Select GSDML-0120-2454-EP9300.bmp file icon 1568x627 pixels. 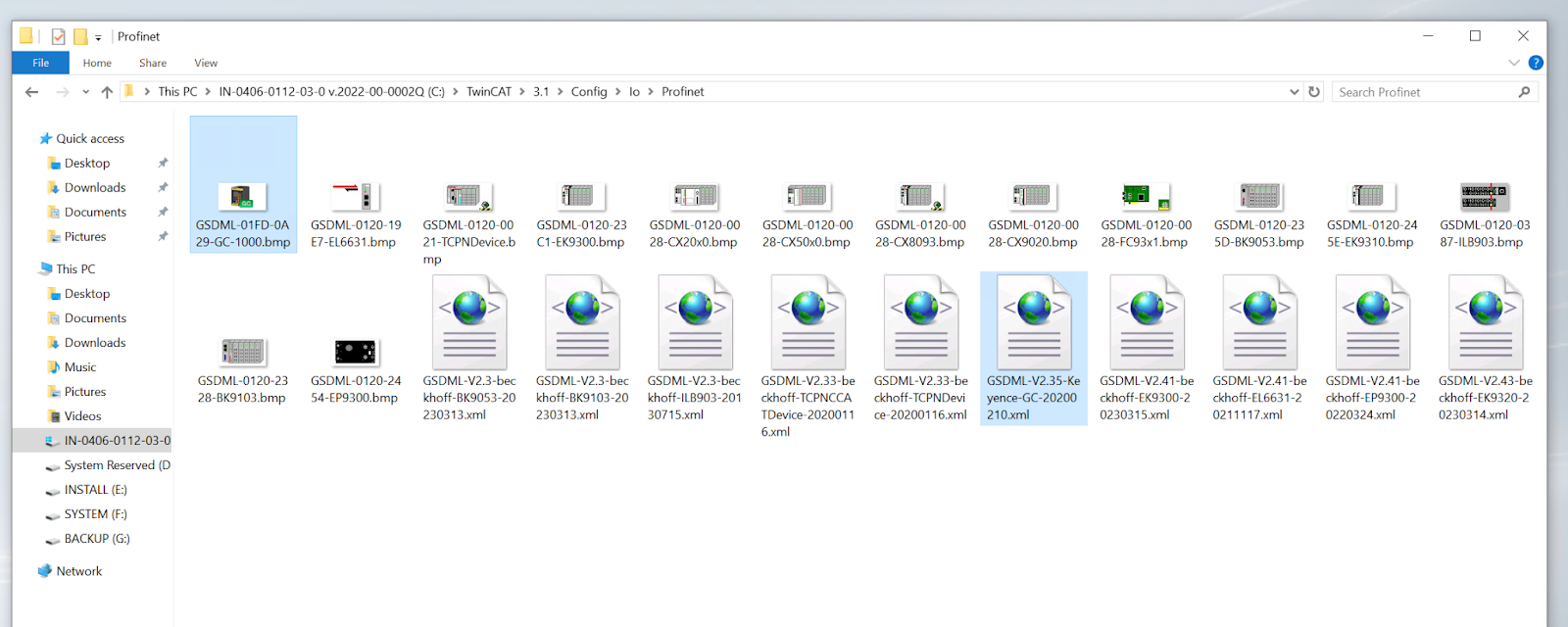356,352
